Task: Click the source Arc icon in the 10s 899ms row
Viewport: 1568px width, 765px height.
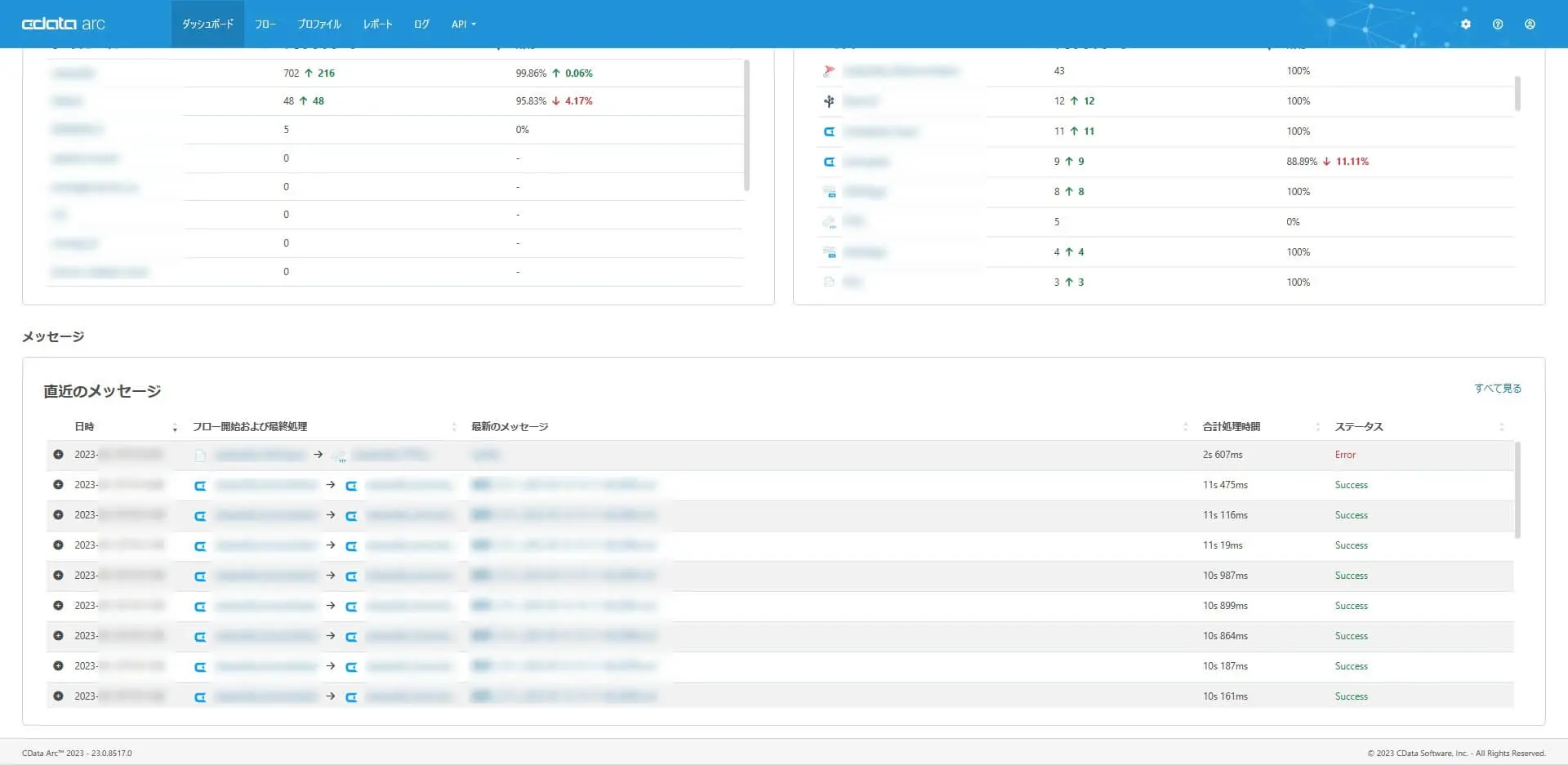Action: pos(200,607)
